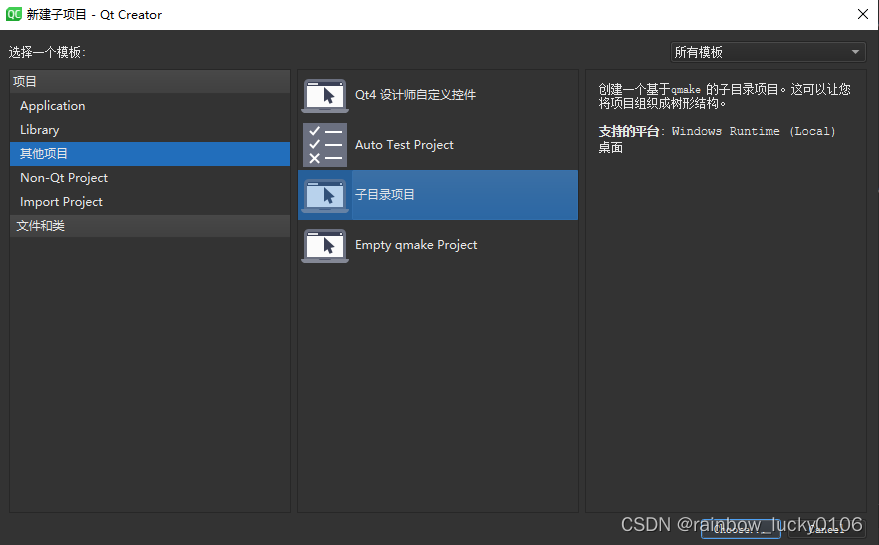Choose the 'Auto Test Project' template label
Viewport: 879px width, 545px height.
[404, 145]
